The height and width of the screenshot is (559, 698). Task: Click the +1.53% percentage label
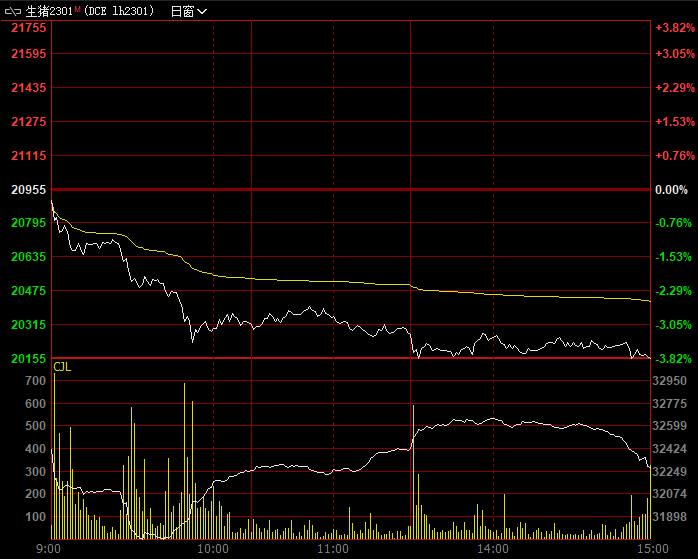tap(675, 122)
